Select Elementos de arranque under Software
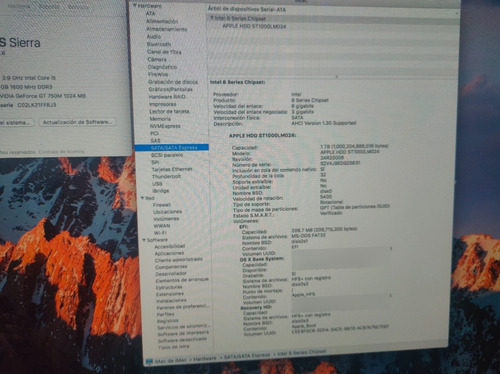This screenshot has height=374, width=500. tap(182, 280)
